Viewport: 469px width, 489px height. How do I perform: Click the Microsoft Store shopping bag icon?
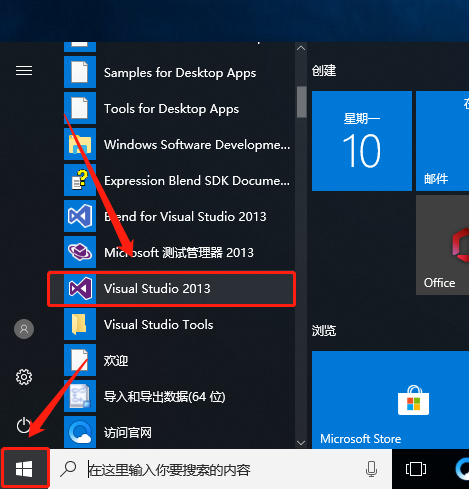(x=413, y=400)
